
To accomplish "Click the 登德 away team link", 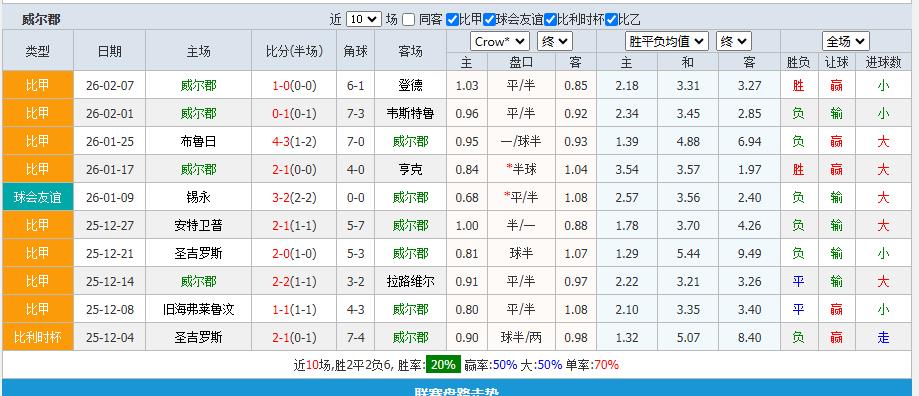I will coord(410,86).
